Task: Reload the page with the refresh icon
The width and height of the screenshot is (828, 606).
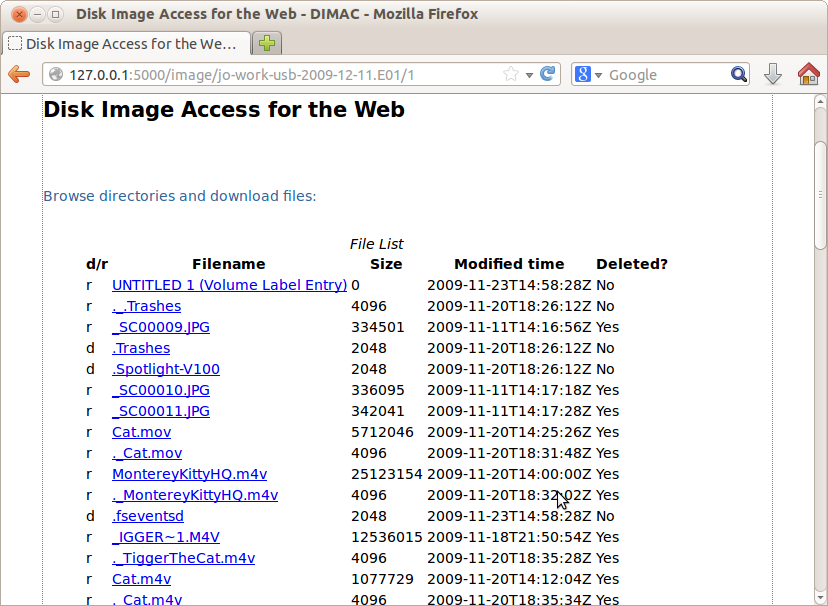Action: 548,74
